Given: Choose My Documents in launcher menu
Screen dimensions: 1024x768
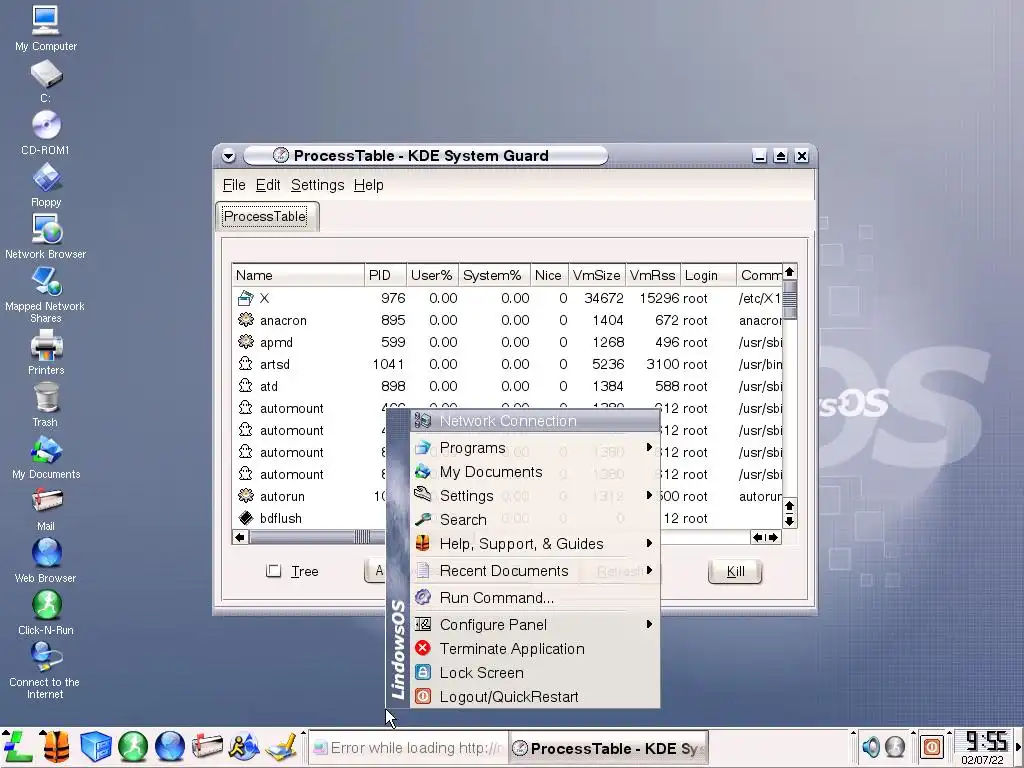Looking at the screenshot, I should [534, 472].
